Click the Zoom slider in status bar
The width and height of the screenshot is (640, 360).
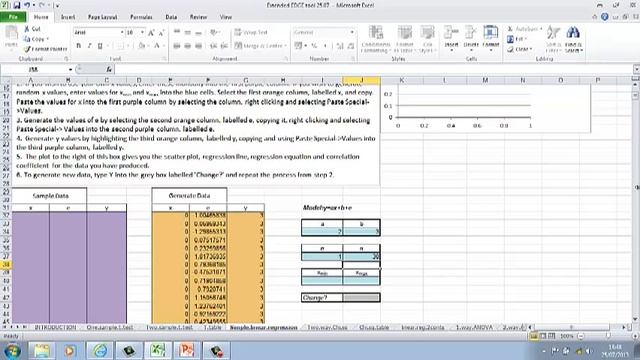[607, 336]
